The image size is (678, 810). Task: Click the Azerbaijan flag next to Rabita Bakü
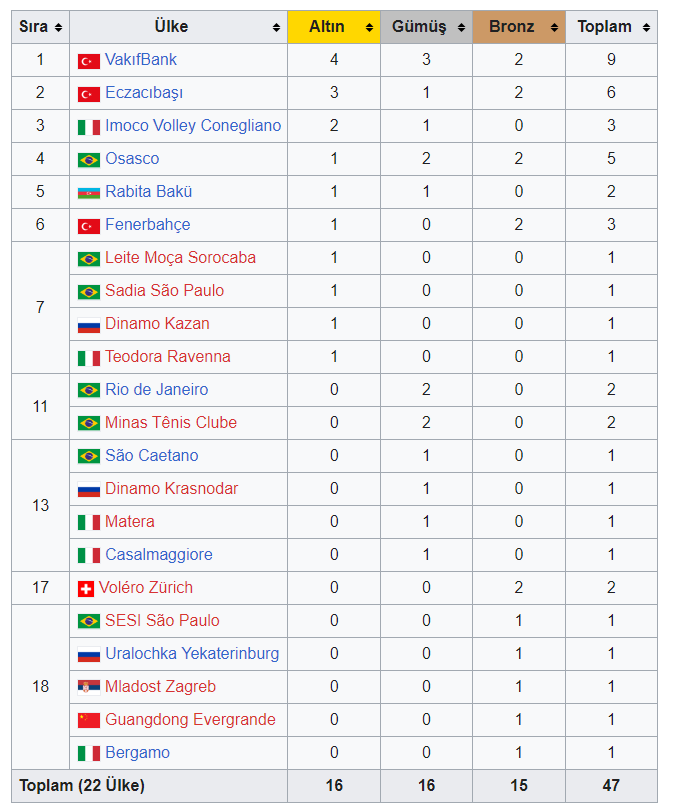point(88,193)
